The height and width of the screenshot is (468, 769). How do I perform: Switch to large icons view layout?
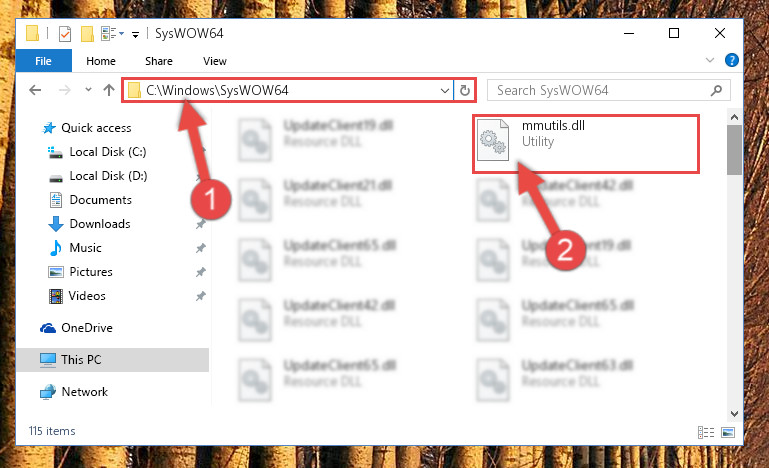(728, 432)
